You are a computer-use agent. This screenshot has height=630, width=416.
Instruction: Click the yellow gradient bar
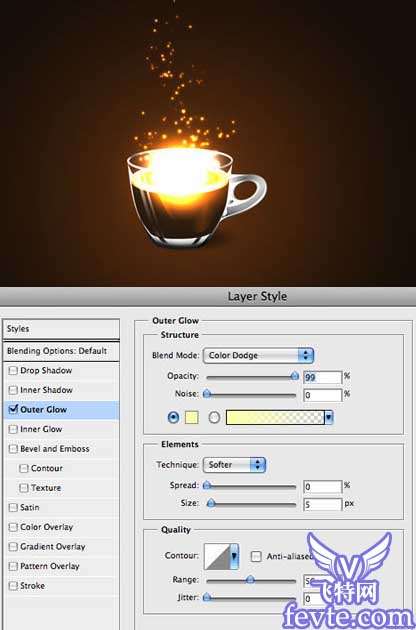pyautogui.click(x=275, y=417)
